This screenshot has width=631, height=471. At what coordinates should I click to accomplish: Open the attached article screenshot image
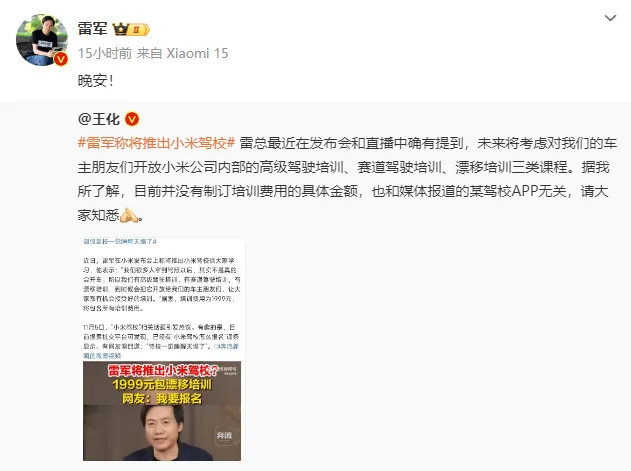(162, 349)
